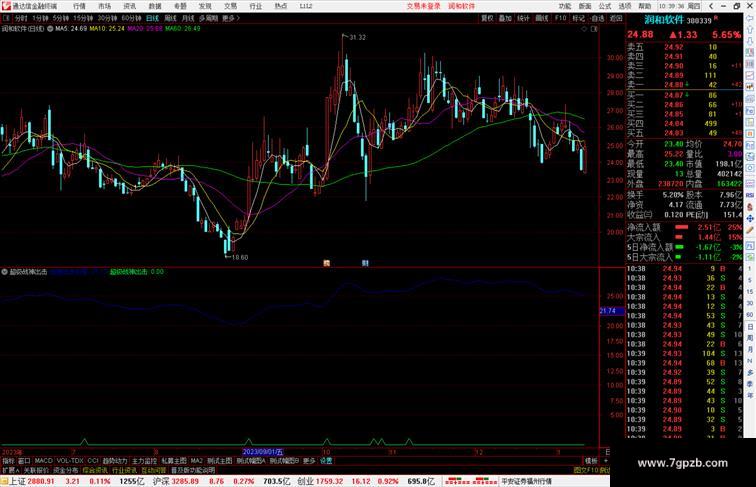Screen dimensions: 756x487
Task: Click the 通达信 application logo icon
Action: point(6,6)
